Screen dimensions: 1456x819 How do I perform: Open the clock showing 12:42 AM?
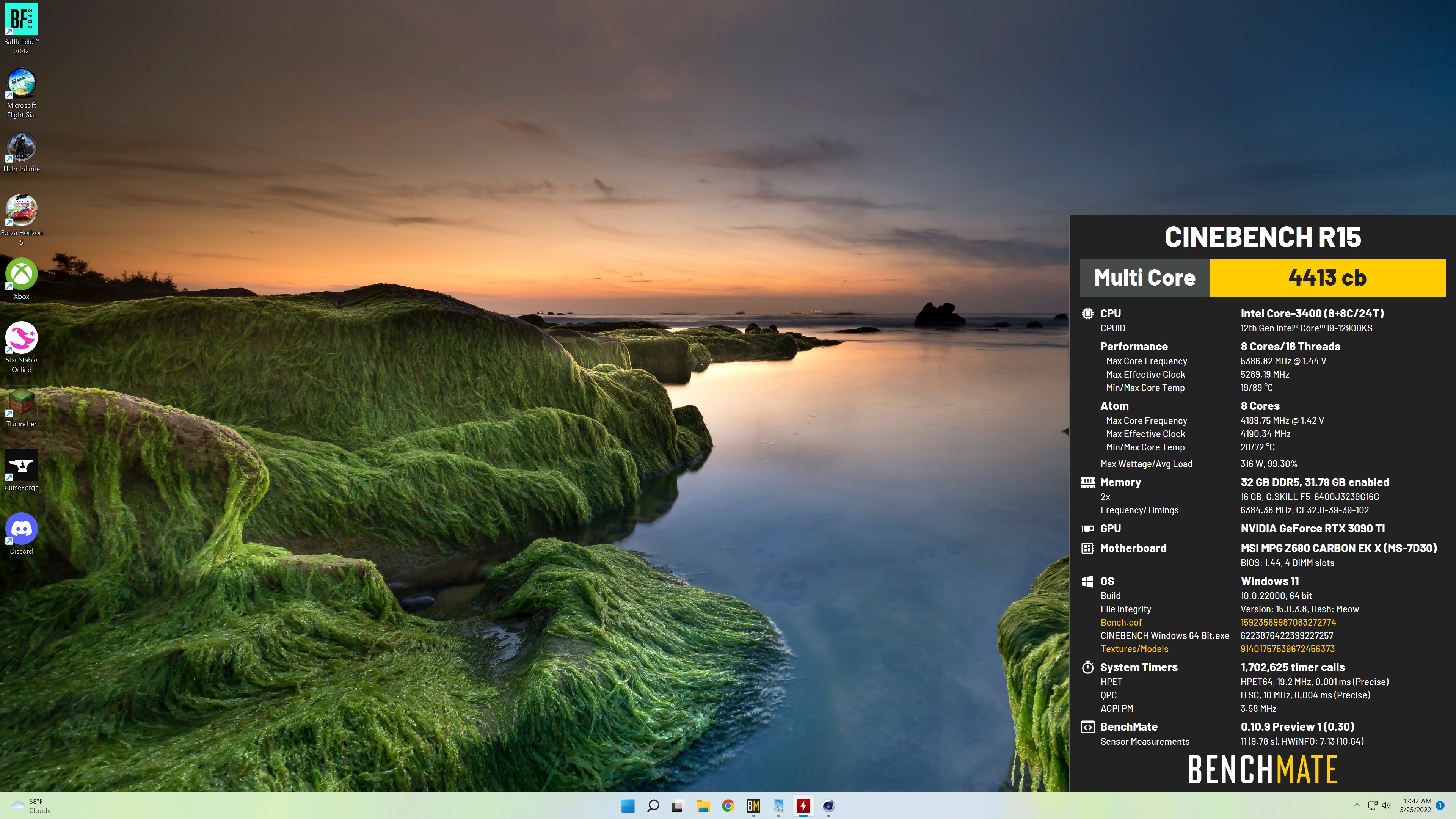click(1416, 805)
